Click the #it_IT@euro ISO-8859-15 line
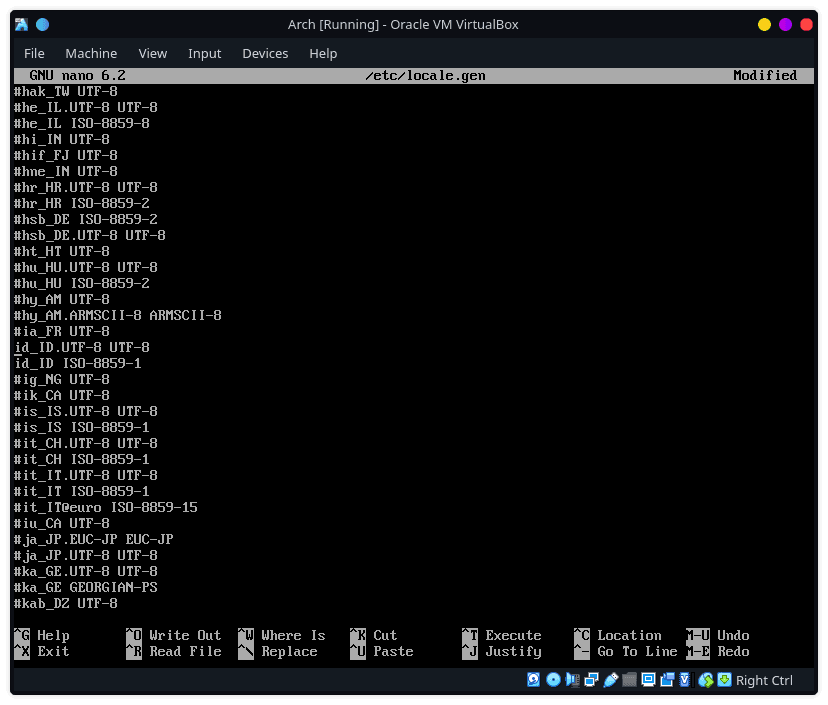The height and width of the screenshot is (705, 828). 106,507
